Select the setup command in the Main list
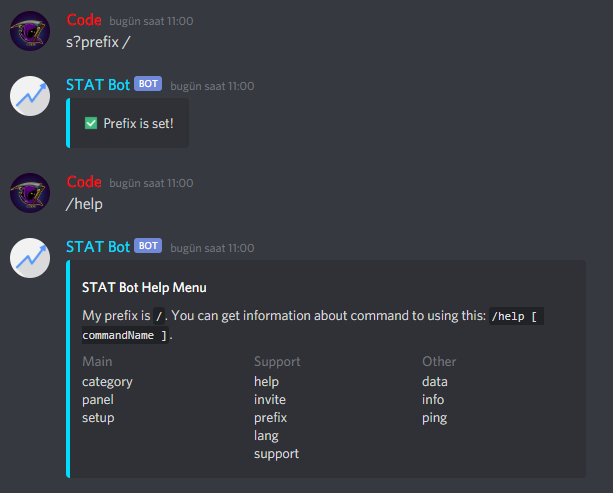The height and width of the screenshot is (493, 613). tap(98, 417)
